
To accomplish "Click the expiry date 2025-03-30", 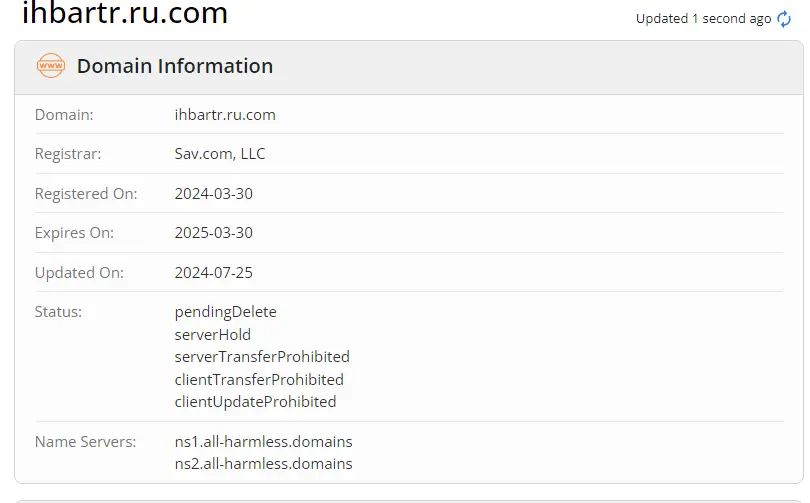I will [213, 233].
